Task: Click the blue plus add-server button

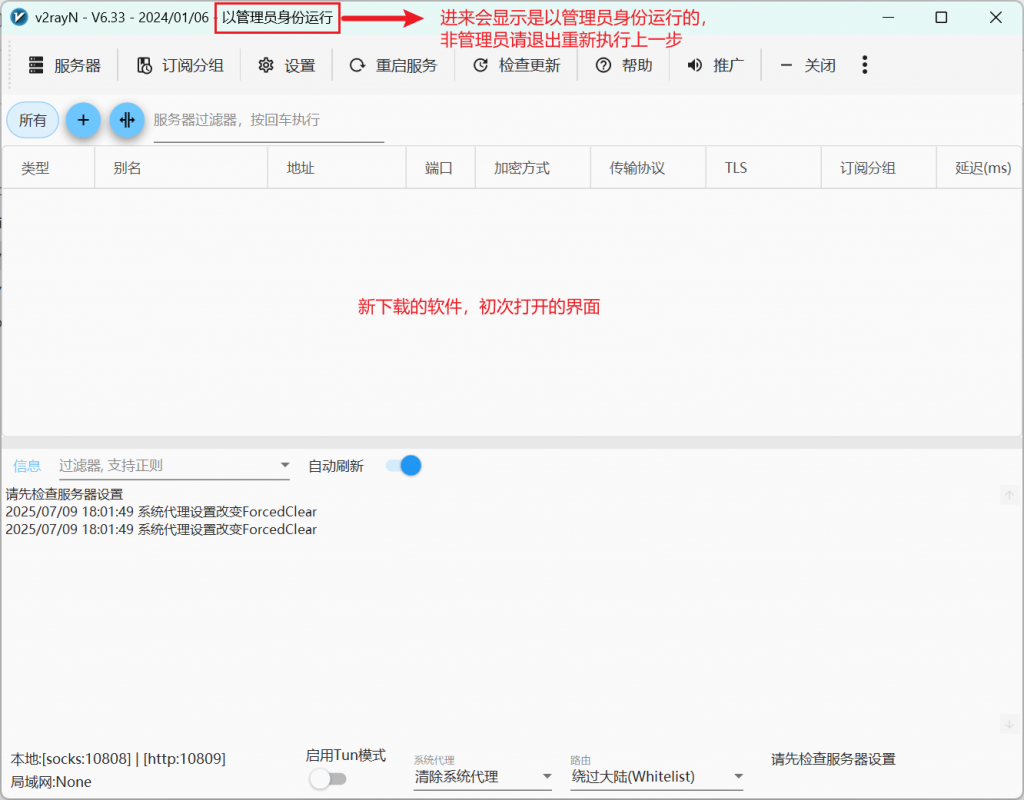Action: coord(83,120)
